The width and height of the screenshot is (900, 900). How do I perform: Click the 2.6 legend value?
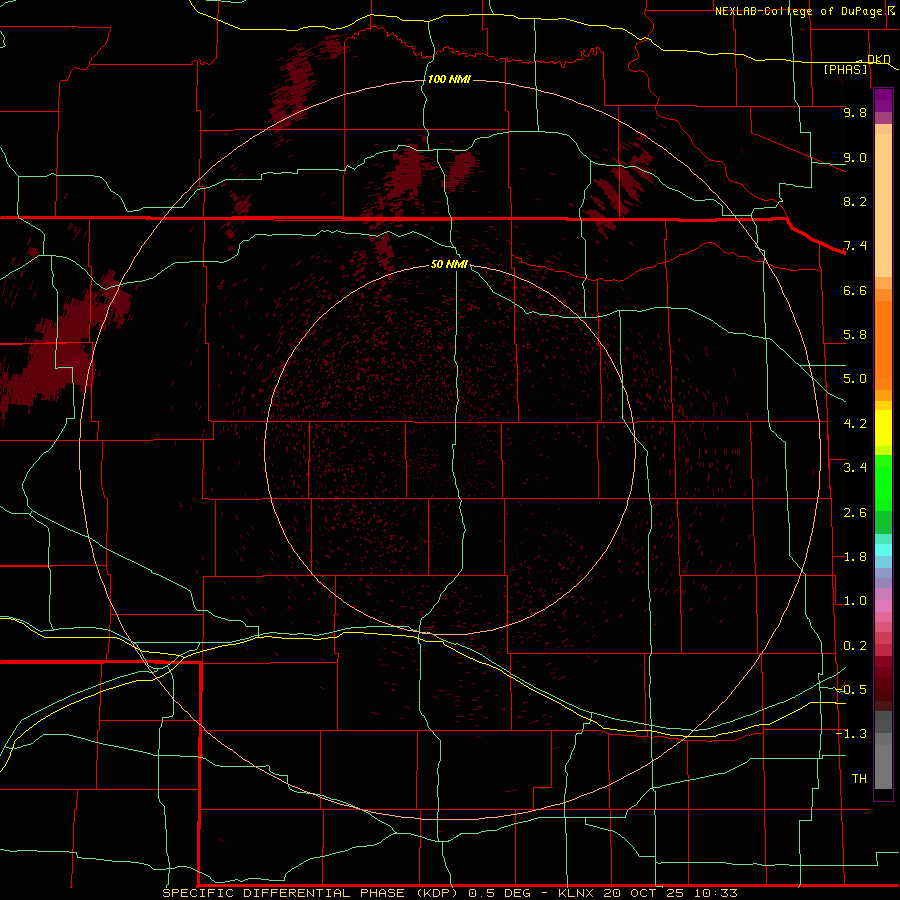855,513
